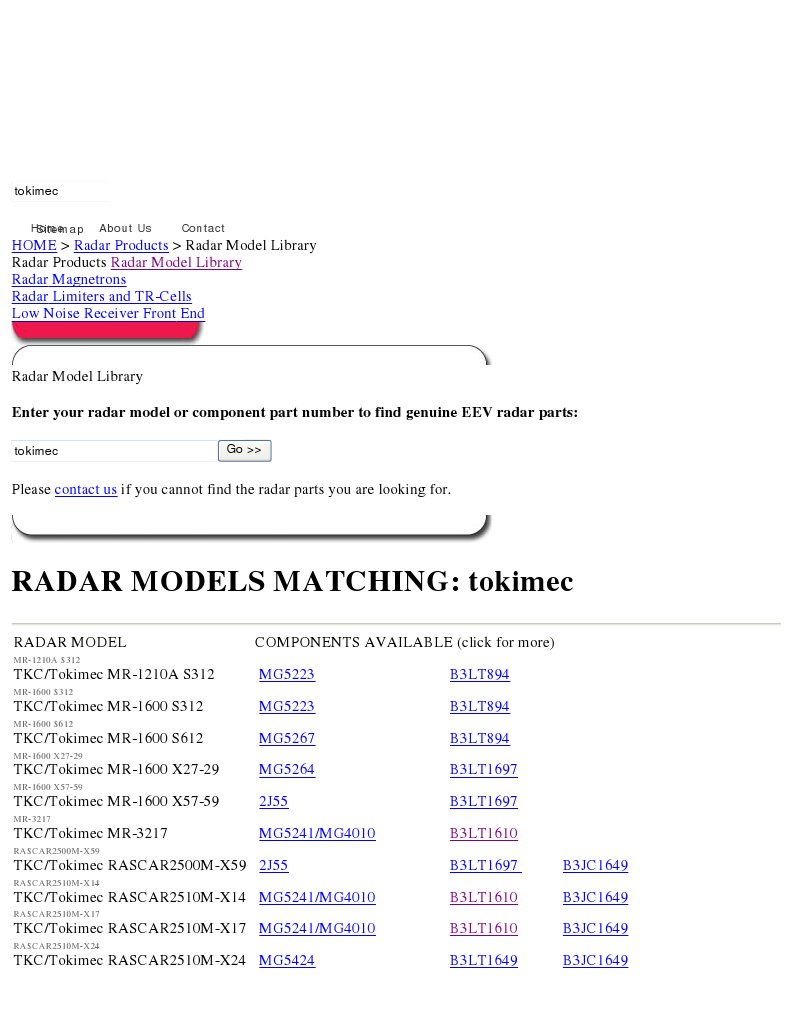
Task: Select the TKC/Tokimec MR-3217 model name
Action: pyautogui.click(x=91, y=834)
